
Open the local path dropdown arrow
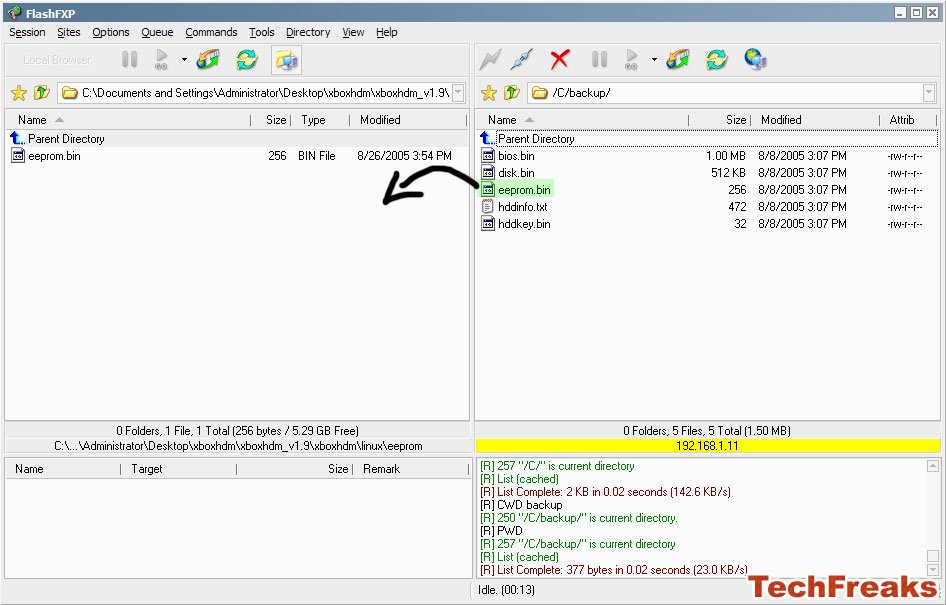tap(458, 93)
